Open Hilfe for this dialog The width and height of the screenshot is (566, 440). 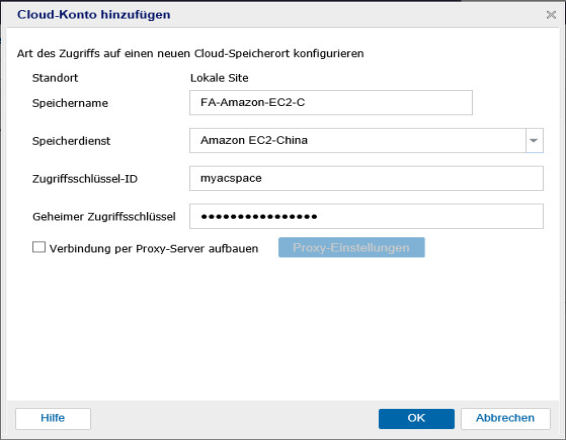[53, 418]
